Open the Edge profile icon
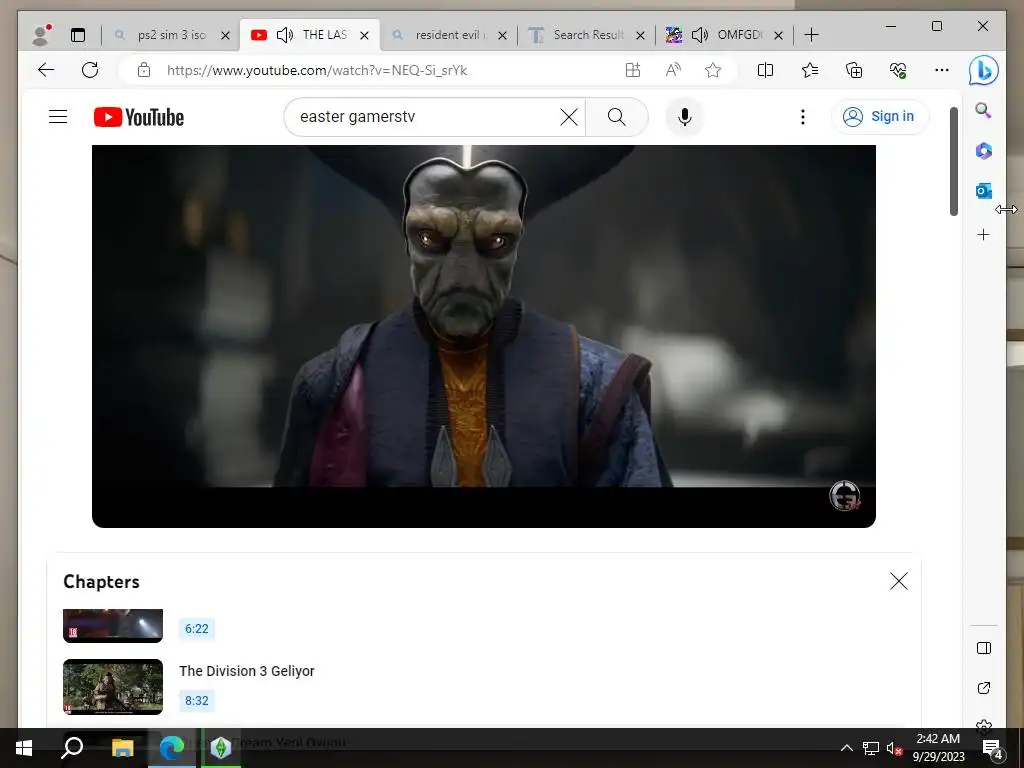Image resolution: width=1024 pixels, height=768 pixels. coord(41,35)
